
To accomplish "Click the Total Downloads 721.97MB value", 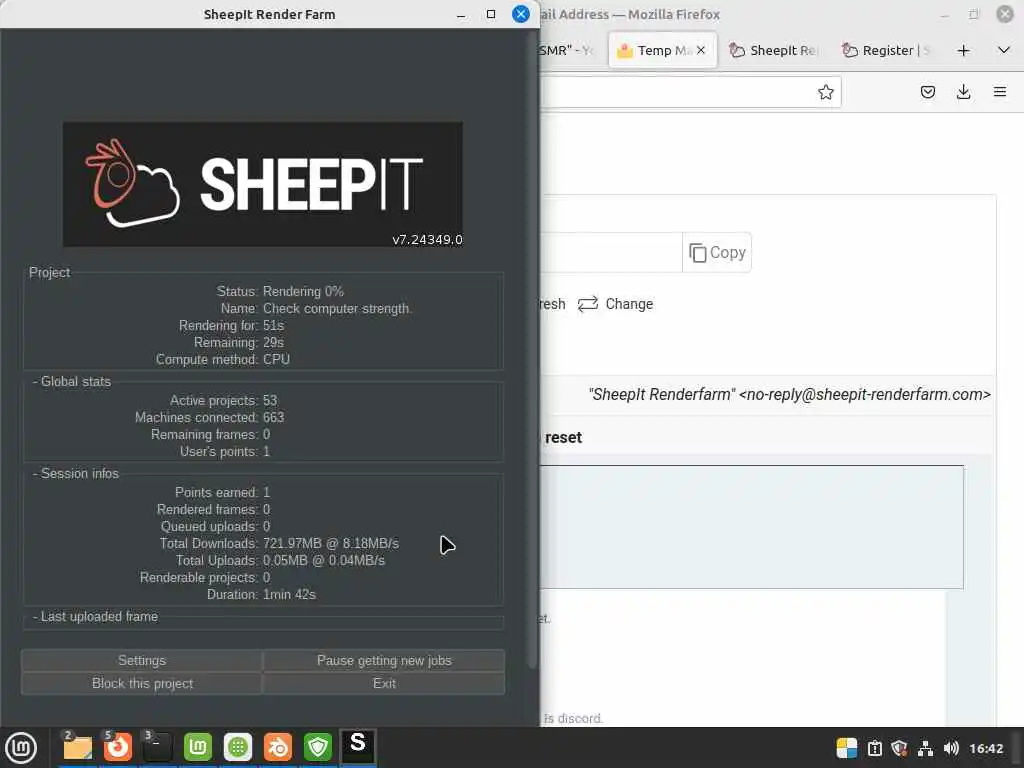I will pos(330,543).
